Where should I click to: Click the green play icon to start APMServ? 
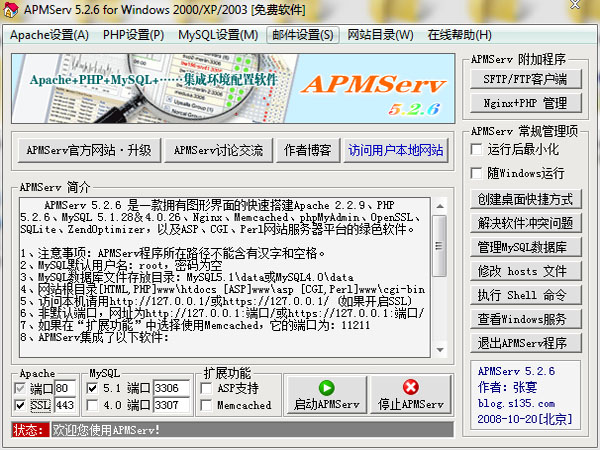[326, 388]
